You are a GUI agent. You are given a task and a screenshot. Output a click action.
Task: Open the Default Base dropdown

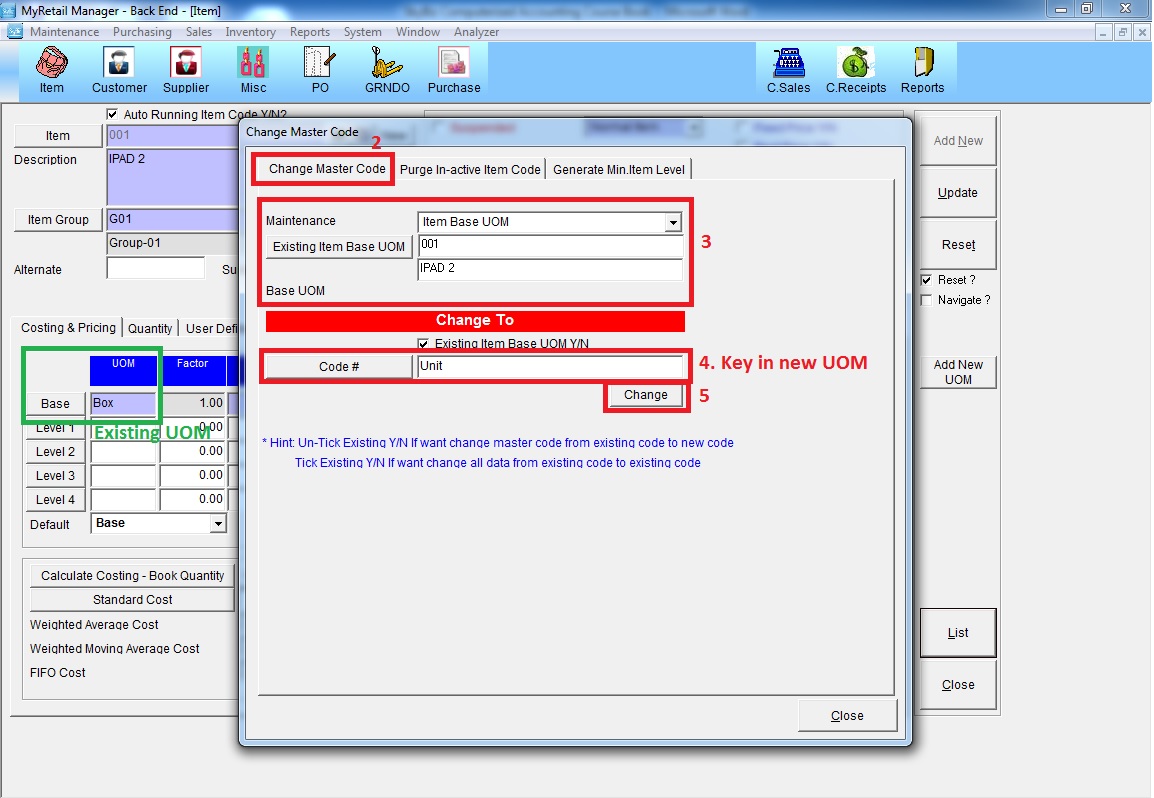[x=218, y=524]
